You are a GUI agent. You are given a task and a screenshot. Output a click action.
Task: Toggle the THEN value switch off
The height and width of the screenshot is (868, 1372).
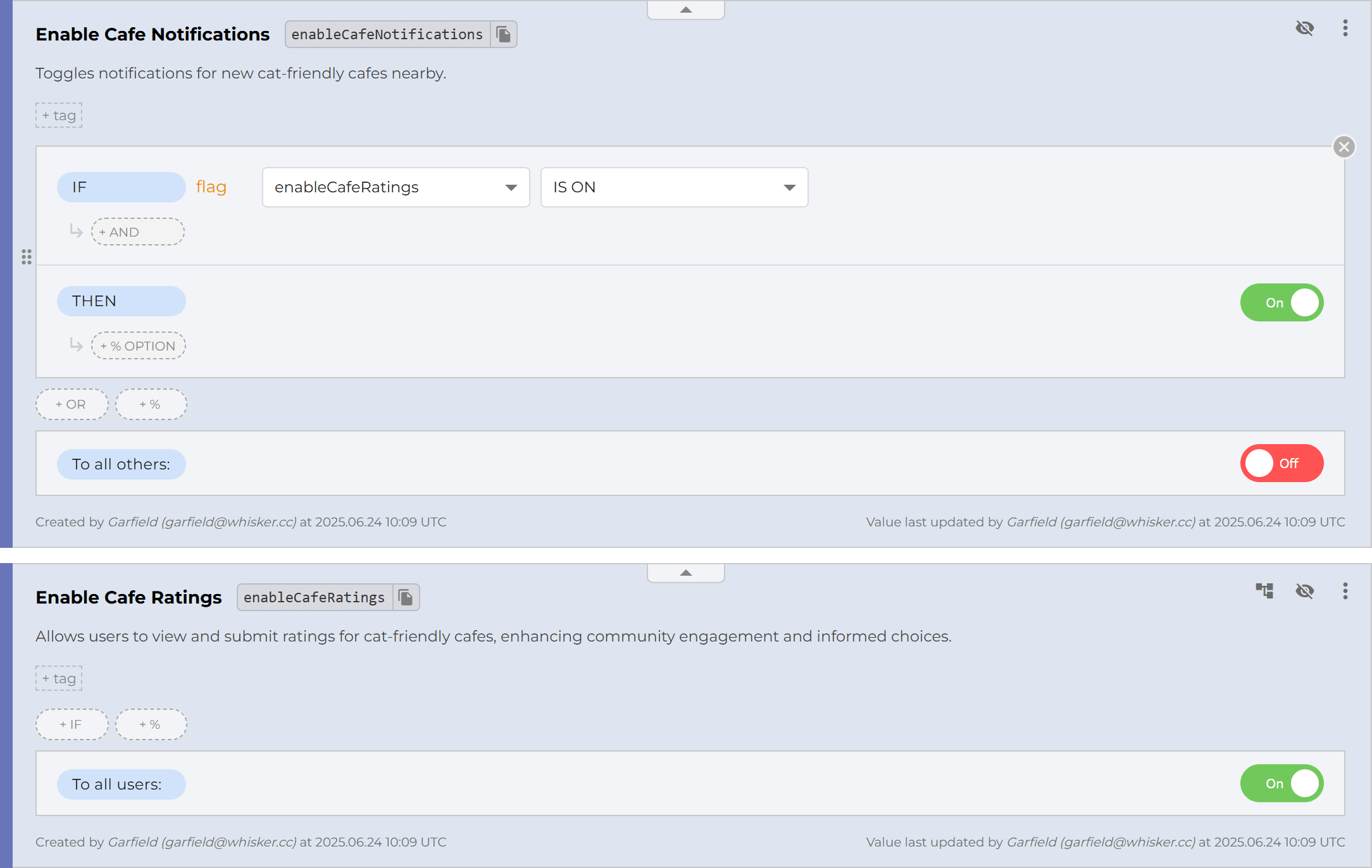tap(1282, 302)
